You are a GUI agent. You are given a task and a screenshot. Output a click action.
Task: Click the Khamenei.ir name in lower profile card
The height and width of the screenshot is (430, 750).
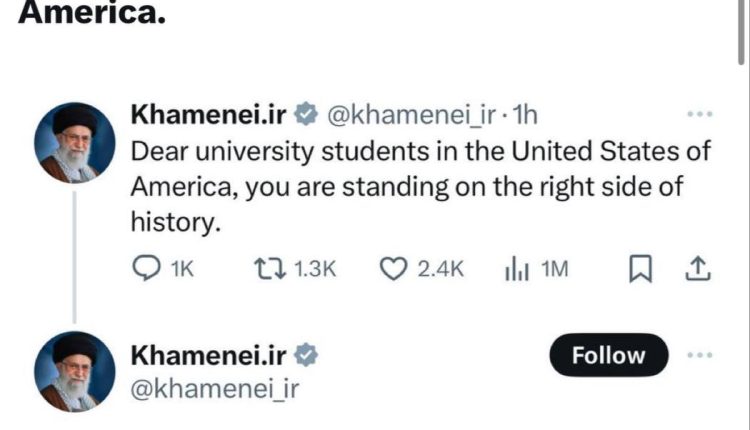(x=209, y=355)
